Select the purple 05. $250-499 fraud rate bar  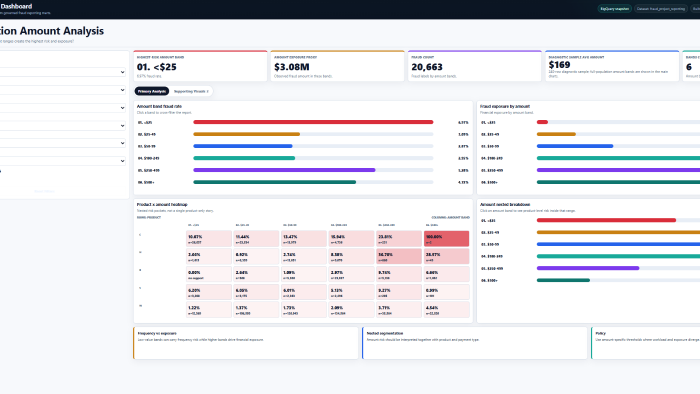pyautogui.click(x=284, y=170)
